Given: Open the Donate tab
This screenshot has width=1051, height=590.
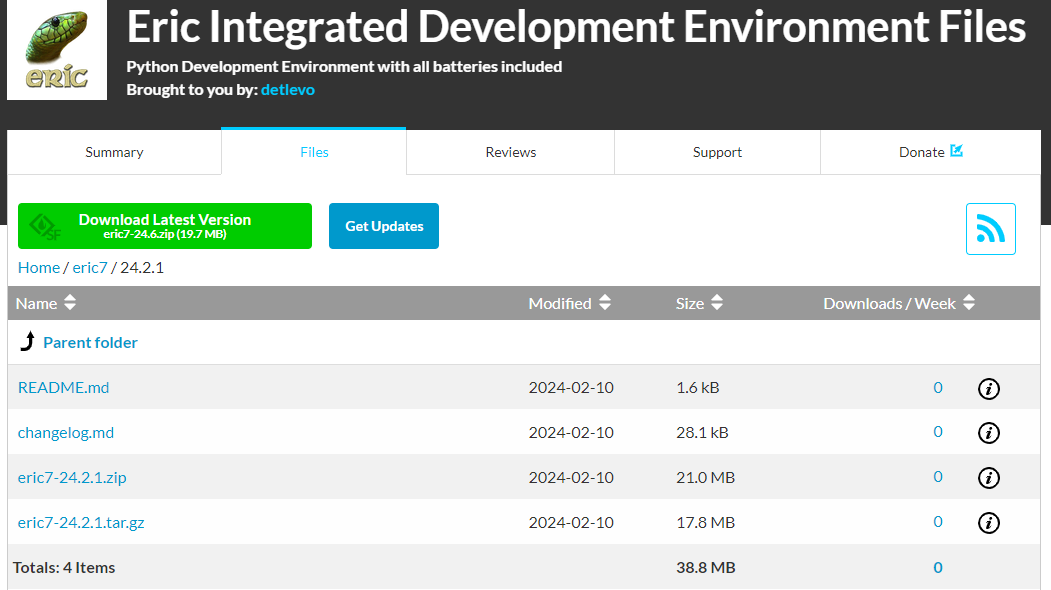Looking at the screenshot, I should 930,152.
